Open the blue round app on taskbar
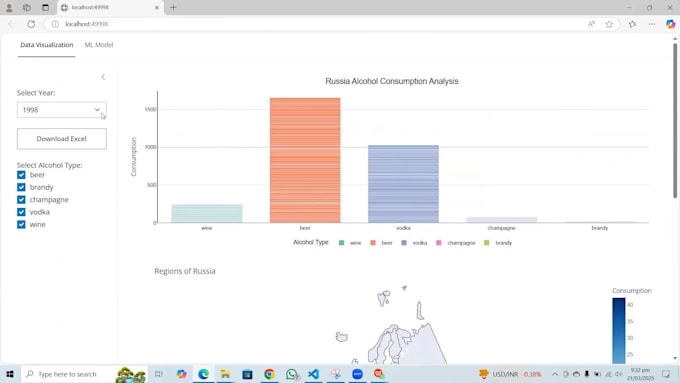The height and width of the screenshot is (383, 680). click(x=357, y=374)
